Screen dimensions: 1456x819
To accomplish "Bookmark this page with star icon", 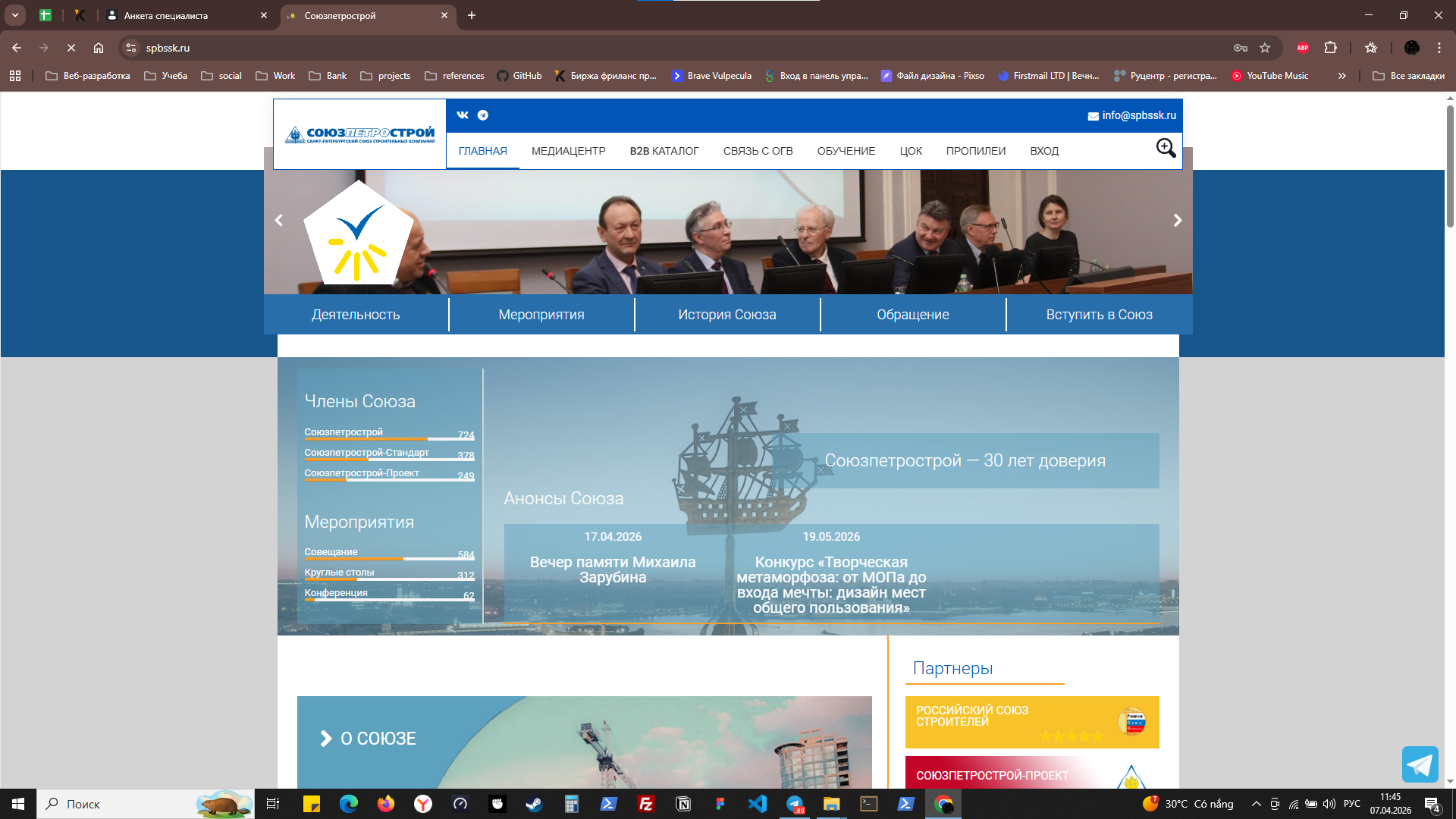I will pos(1265,48).
